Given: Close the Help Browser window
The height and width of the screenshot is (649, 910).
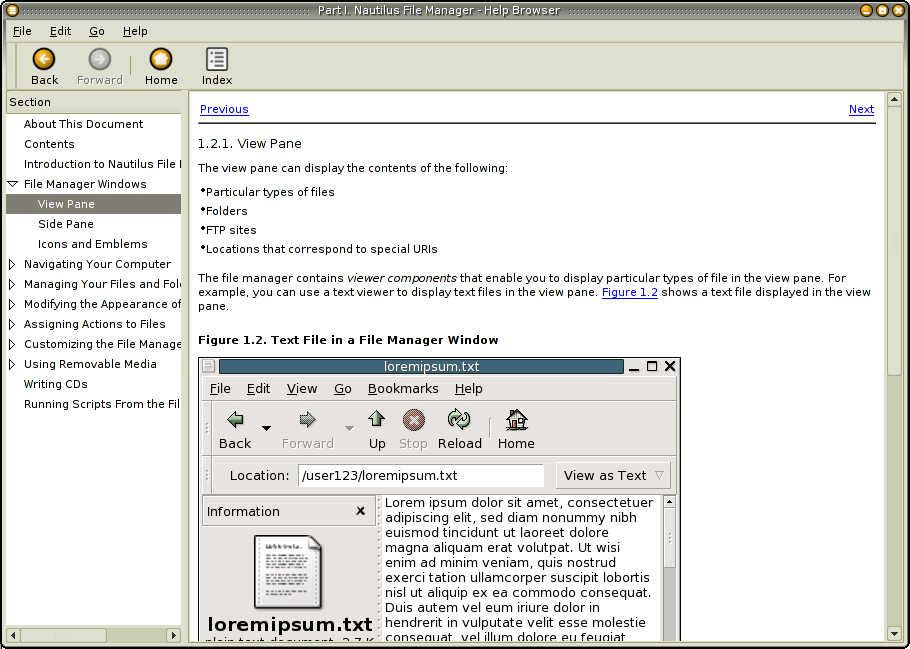Looking at the screenshot, I should [x=898, y=10].
